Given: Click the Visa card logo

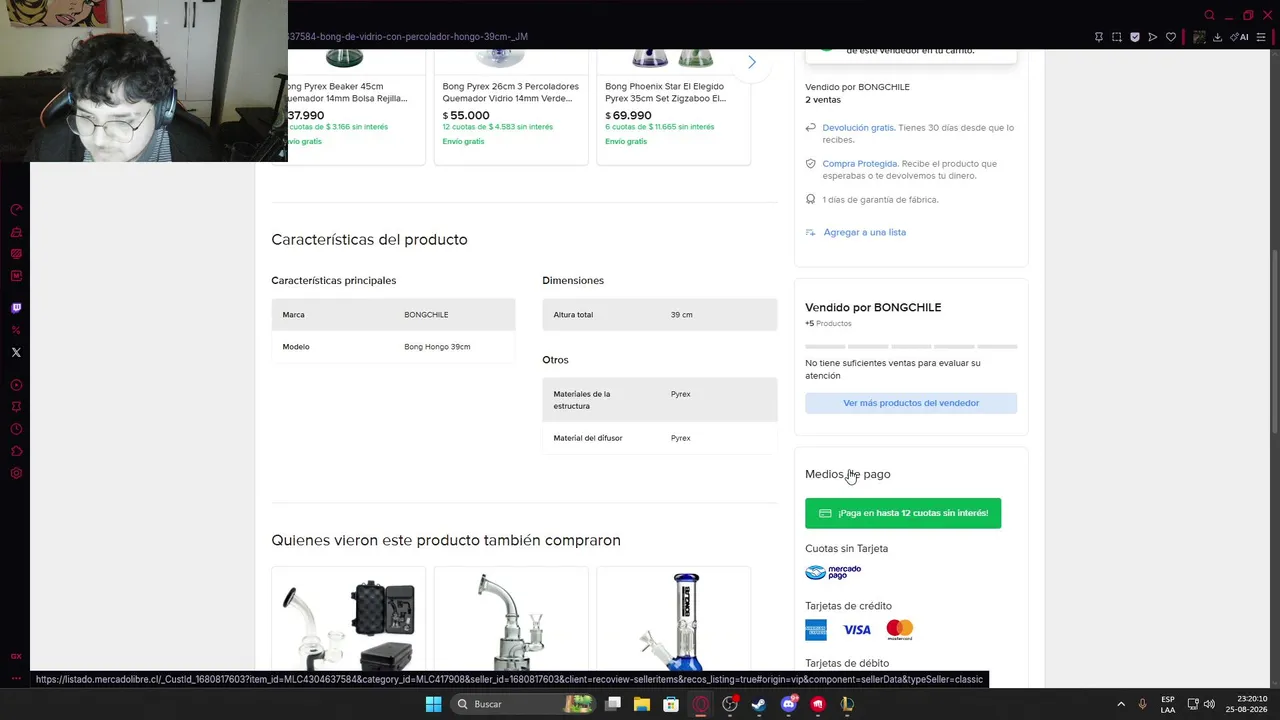Looking at the screenshot, I should click(x=857, y=629).
